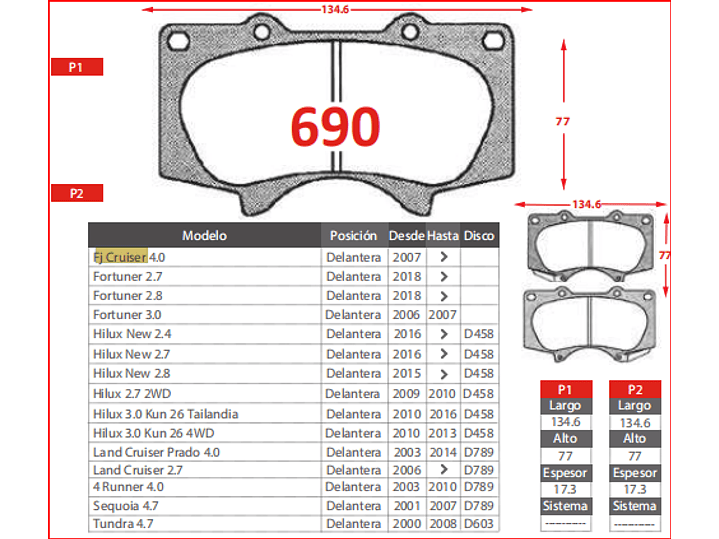Click the red P2 label left of the pad drawing
Screen dimensions: 719x539
[77, 193]
